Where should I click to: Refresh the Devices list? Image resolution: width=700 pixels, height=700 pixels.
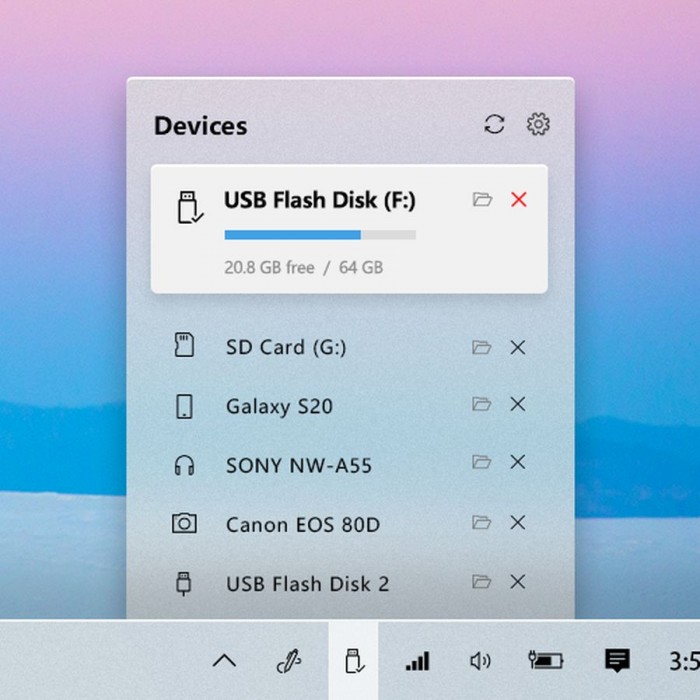(x=494, y=124)
